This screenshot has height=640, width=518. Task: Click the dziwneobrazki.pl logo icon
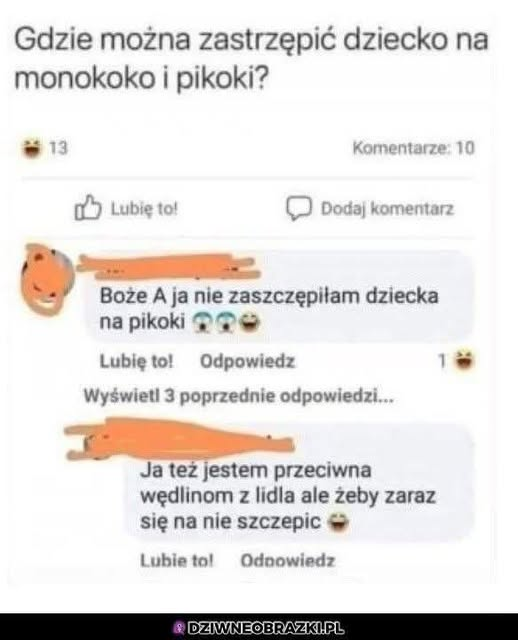(178, 628)
